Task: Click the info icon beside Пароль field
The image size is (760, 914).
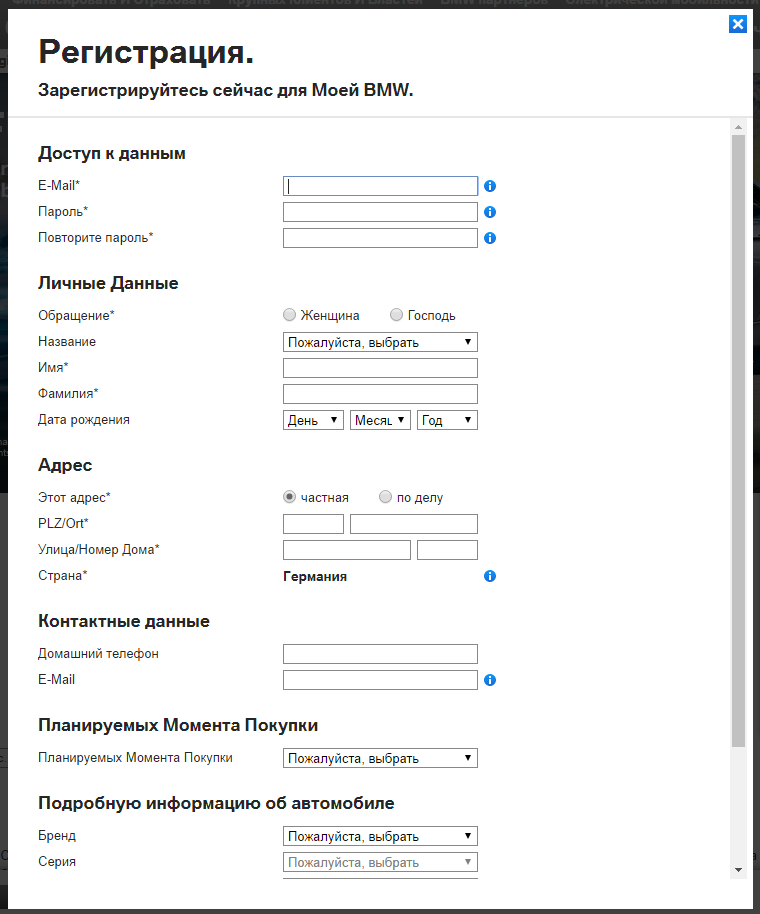Action: (x=490, y=212)
